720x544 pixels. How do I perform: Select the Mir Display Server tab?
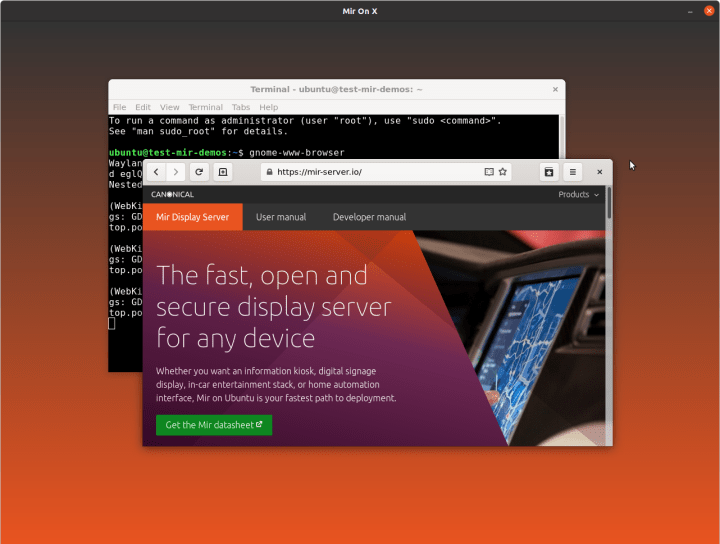coord(192,217)
